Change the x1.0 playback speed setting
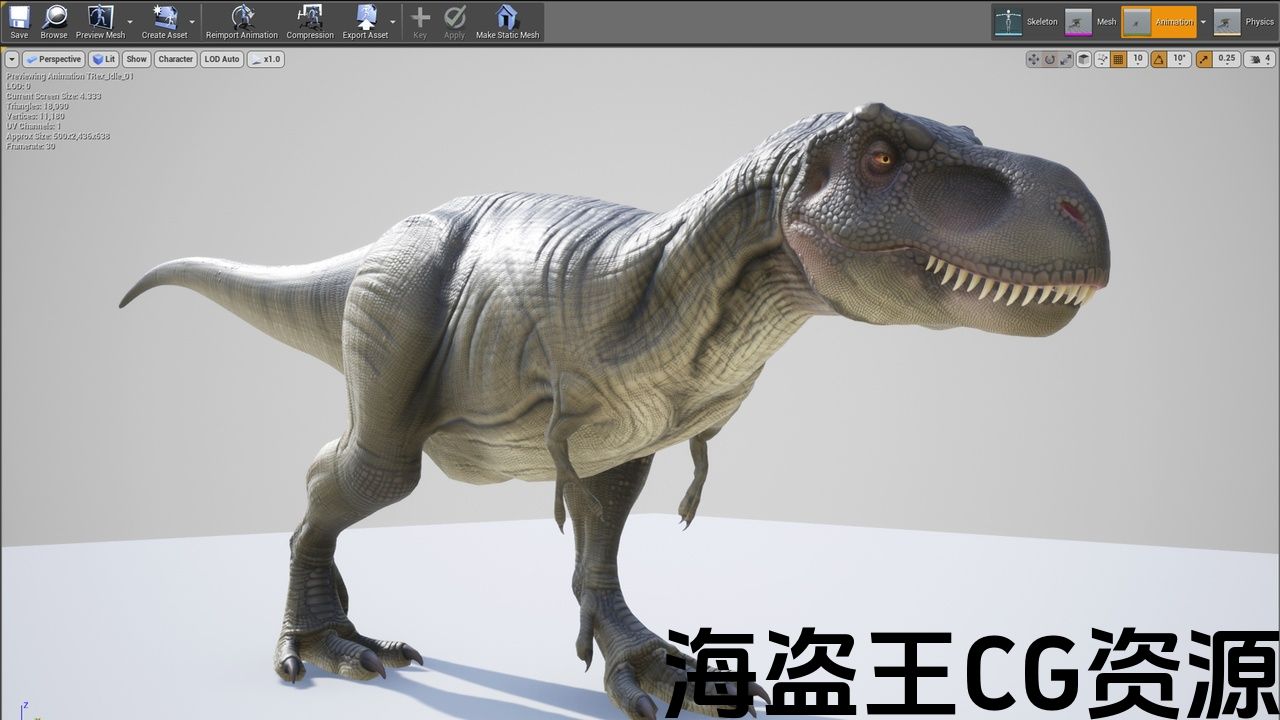The image size is (1280, 720). (x=266, y=59)
